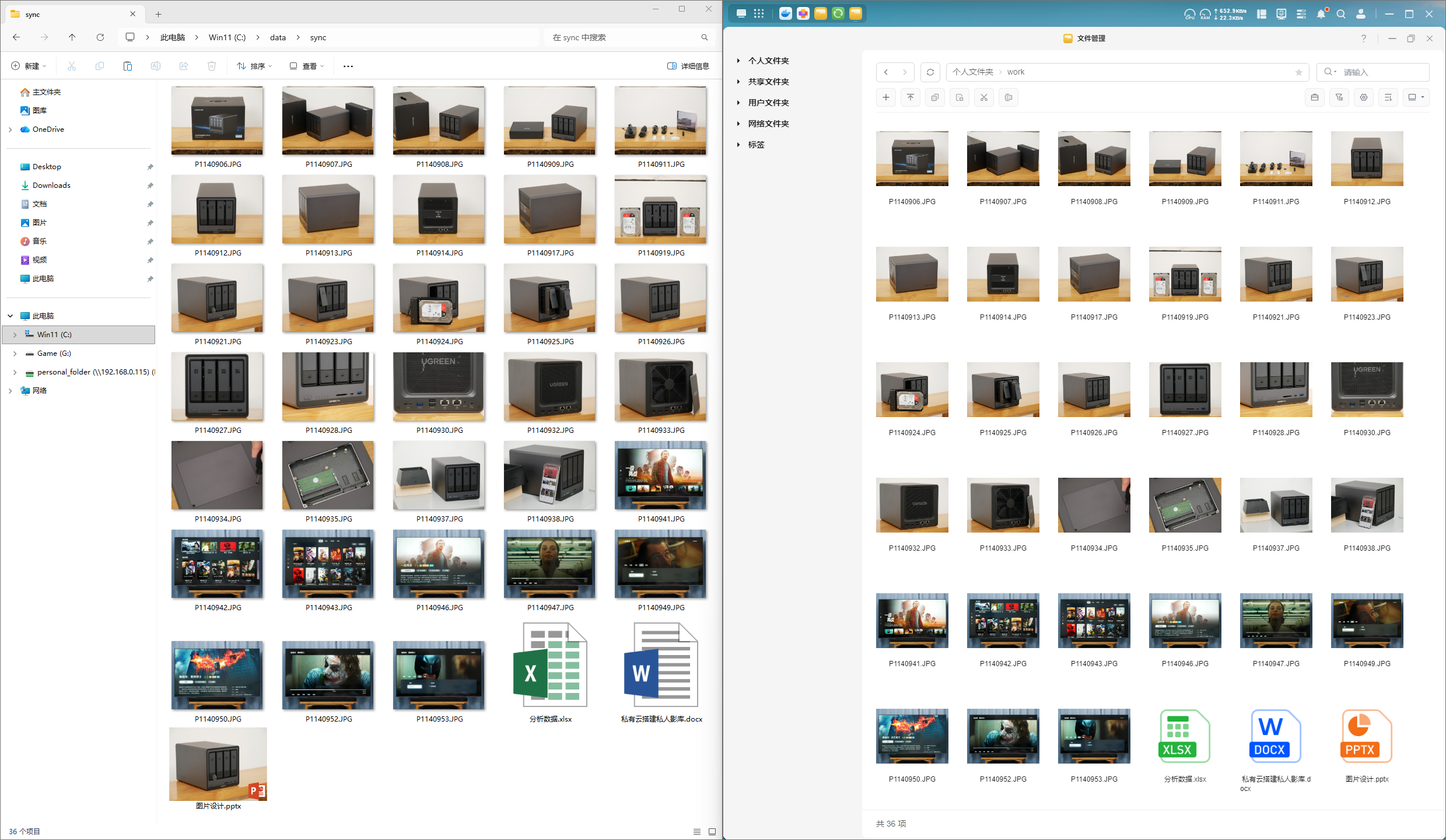1446x840 pixels.
Task: Click the cut scissors icon in NAS toolbar
Action: tap(983, 97)
